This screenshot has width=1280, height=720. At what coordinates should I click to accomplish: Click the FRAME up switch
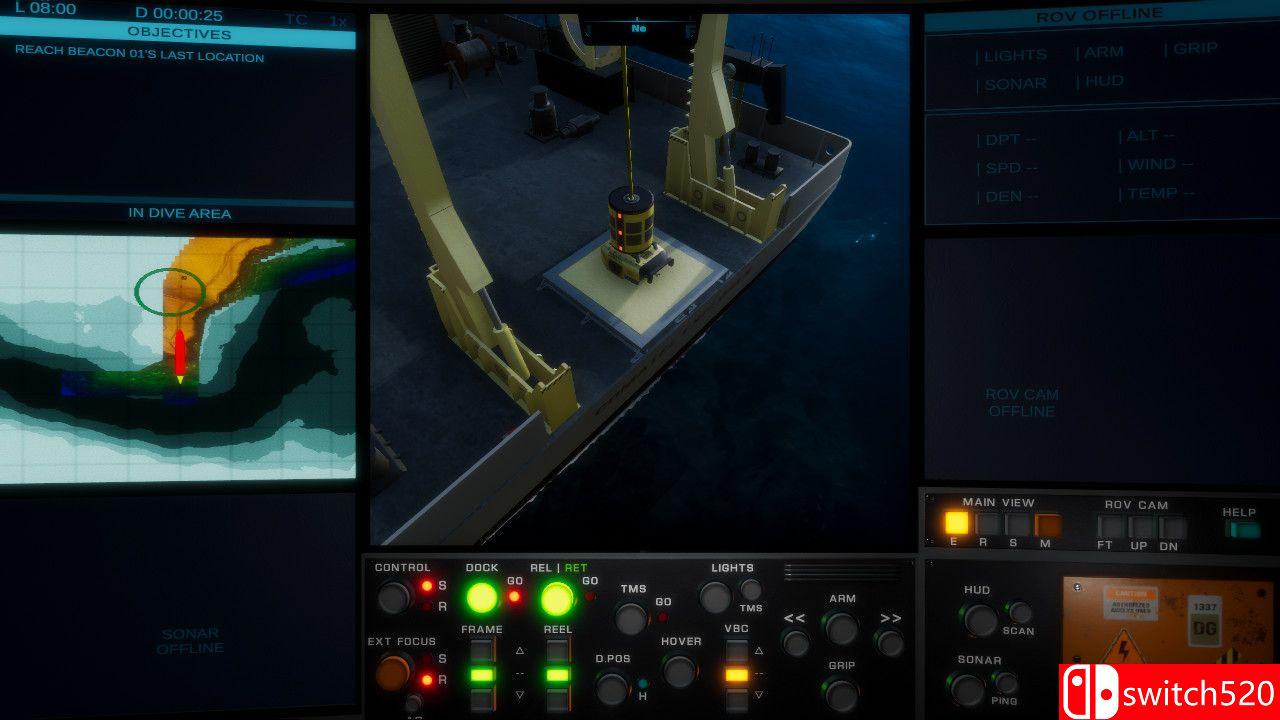tap(482, 650)
